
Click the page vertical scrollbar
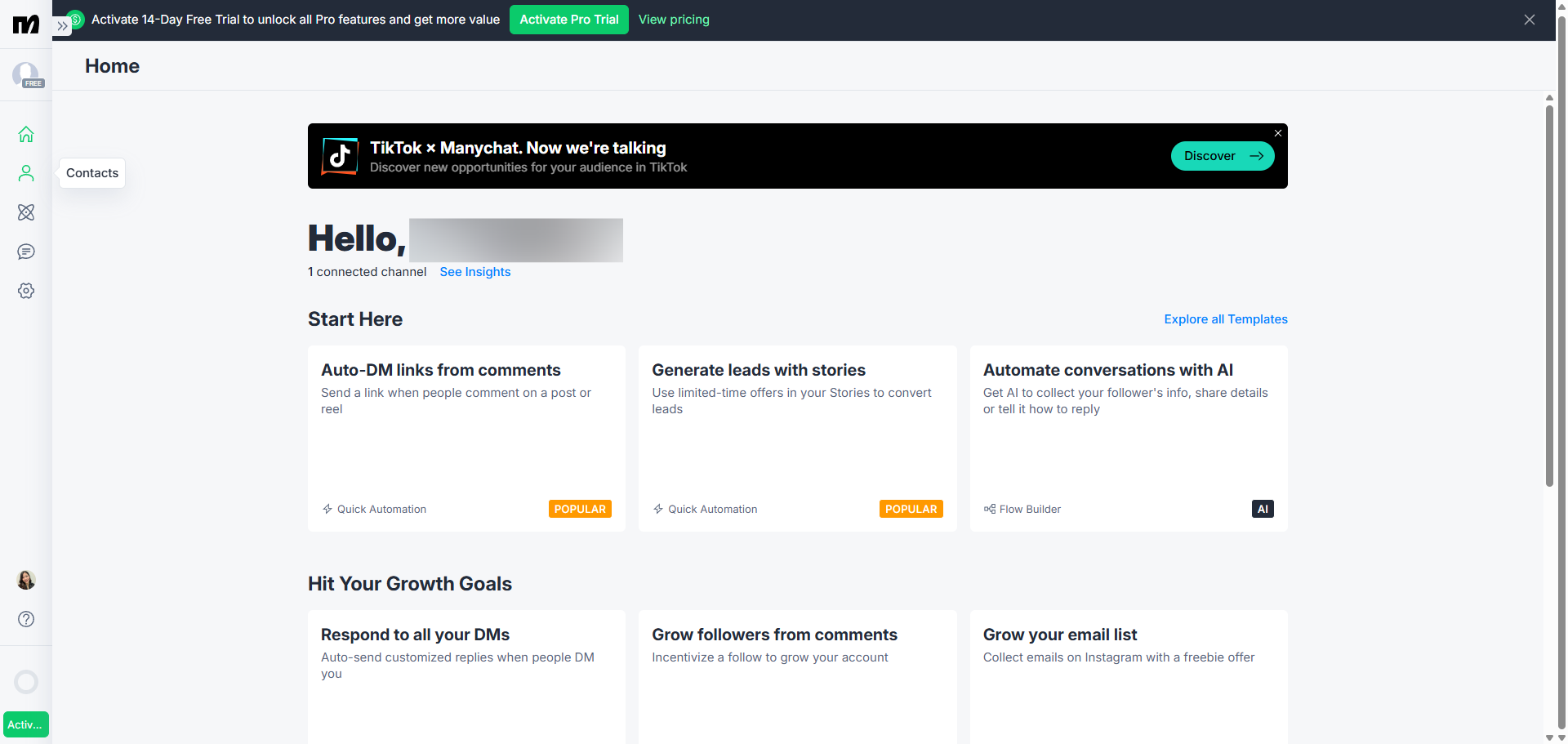click(x=1549, y=294)
